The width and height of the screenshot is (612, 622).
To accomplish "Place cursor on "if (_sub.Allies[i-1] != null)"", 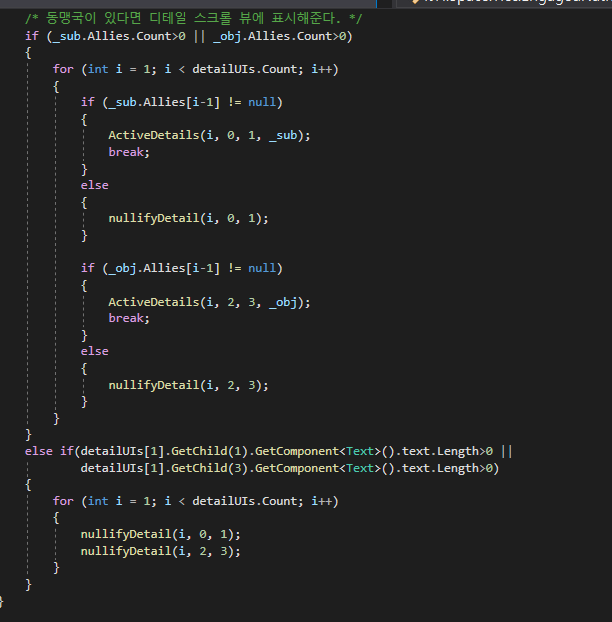I will point(182,102).
